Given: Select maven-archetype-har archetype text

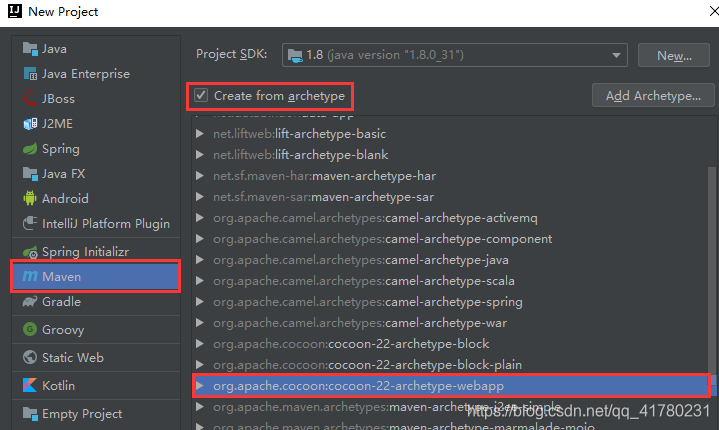Looking at the screenshot, I should (374, 176).
